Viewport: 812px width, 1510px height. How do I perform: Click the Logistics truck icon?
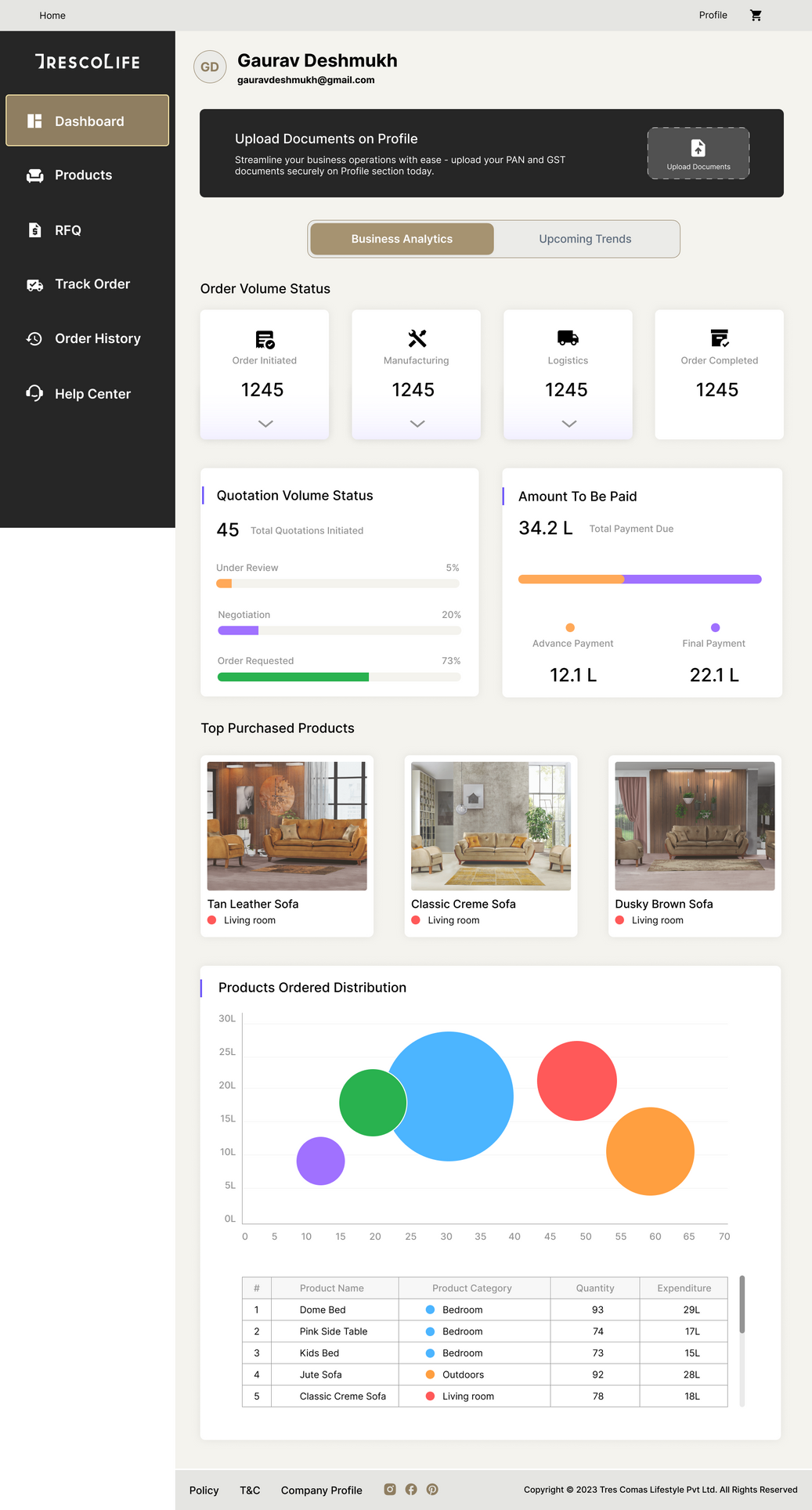click(x=568, y=338)
